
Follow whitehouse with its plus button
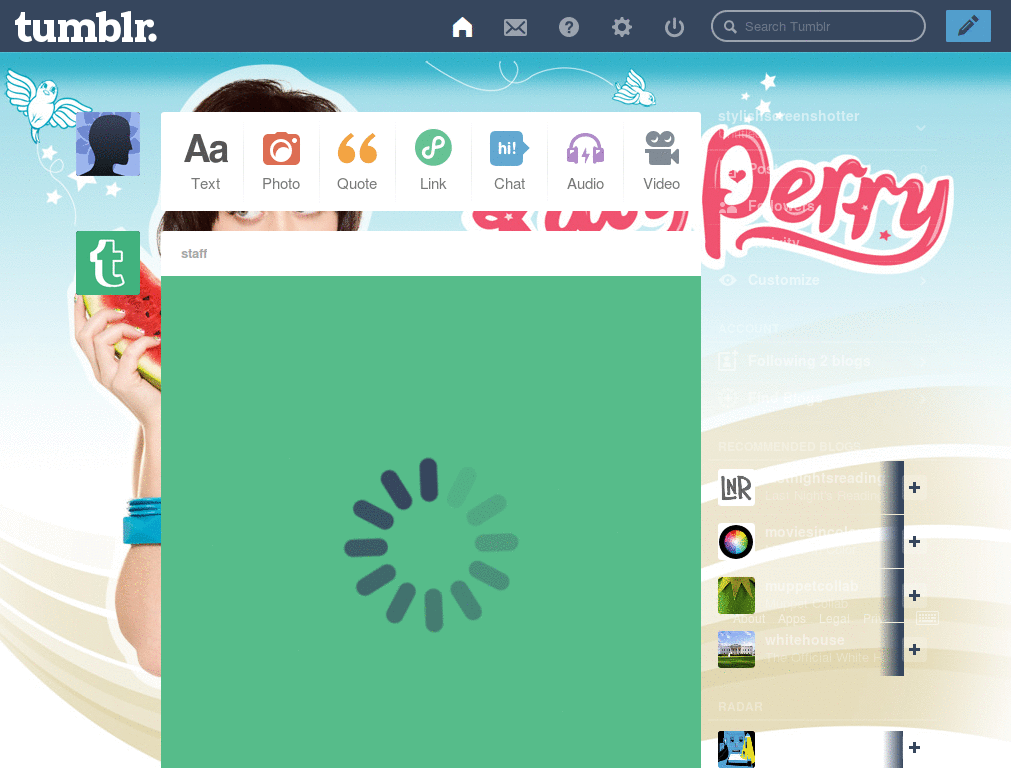(914, 649)
